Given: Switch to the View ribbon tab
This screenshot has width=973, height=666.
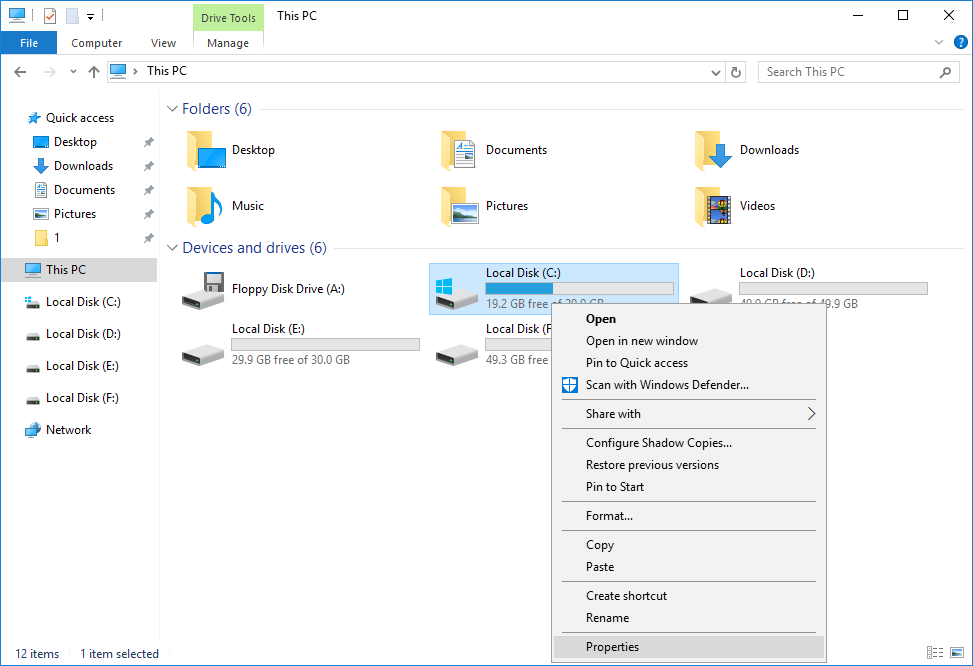Looking at the screenshot, I should point(163,43).
